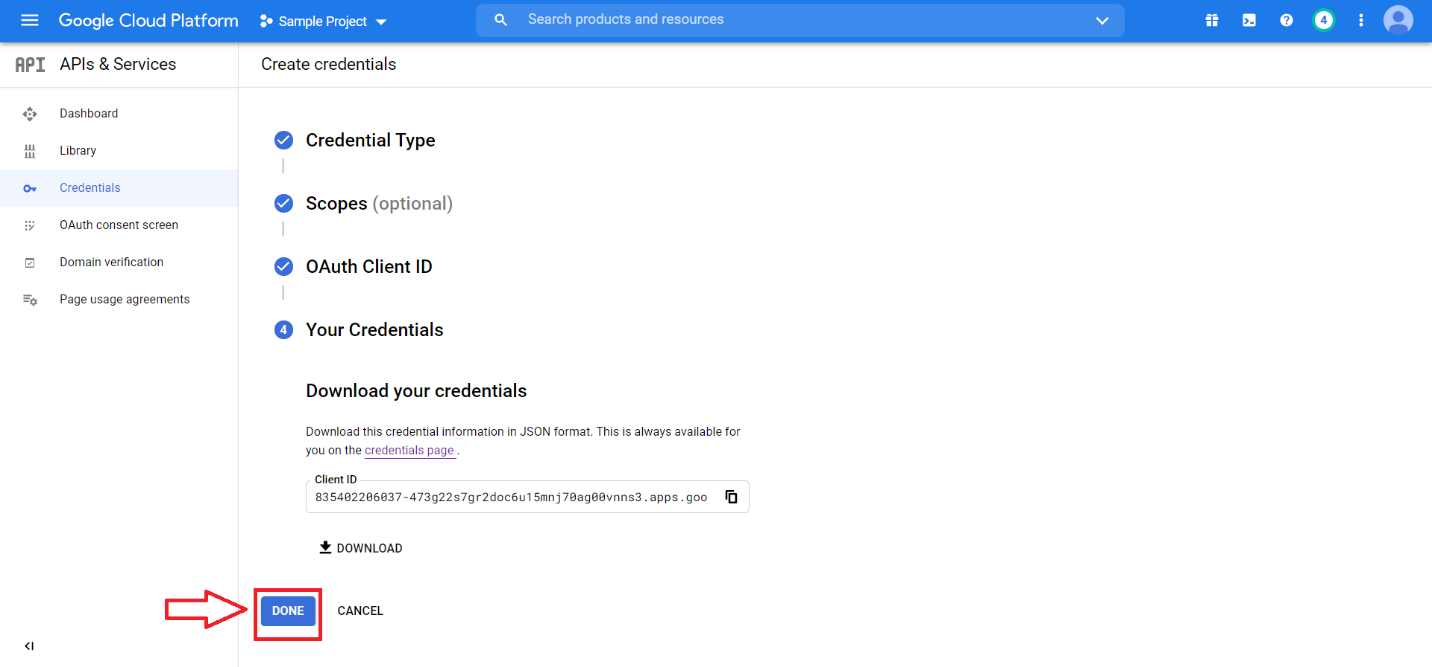Click the Scopes step checkmark icon
This screenshot has width=1432, height=667.
[x=284, y=203]
